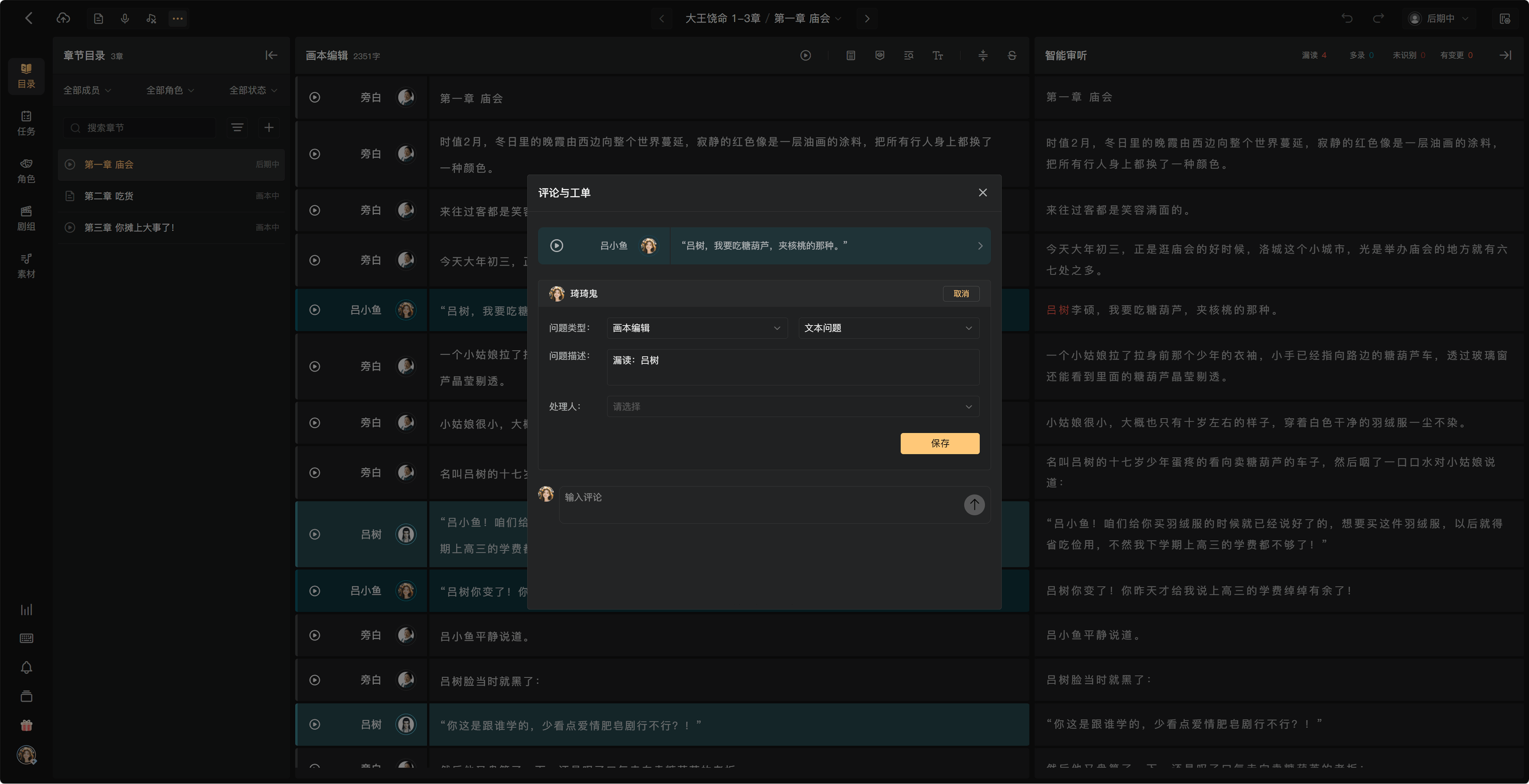Click the 取消 button
This screenshot has height=784, width=1529.
pos(961,294)
